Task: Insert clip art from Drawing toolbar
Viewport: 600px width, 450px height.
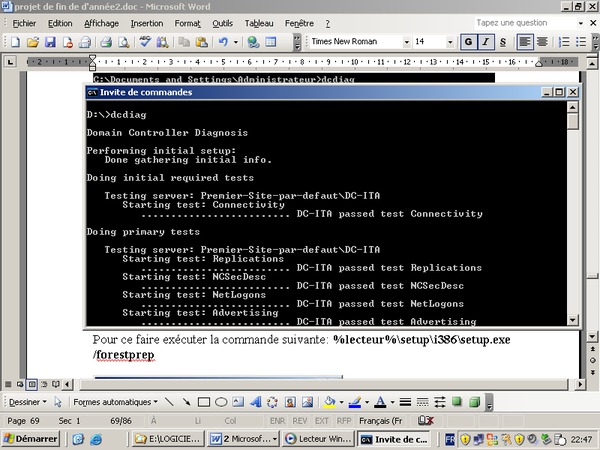Action: click(x=290, y=402)
